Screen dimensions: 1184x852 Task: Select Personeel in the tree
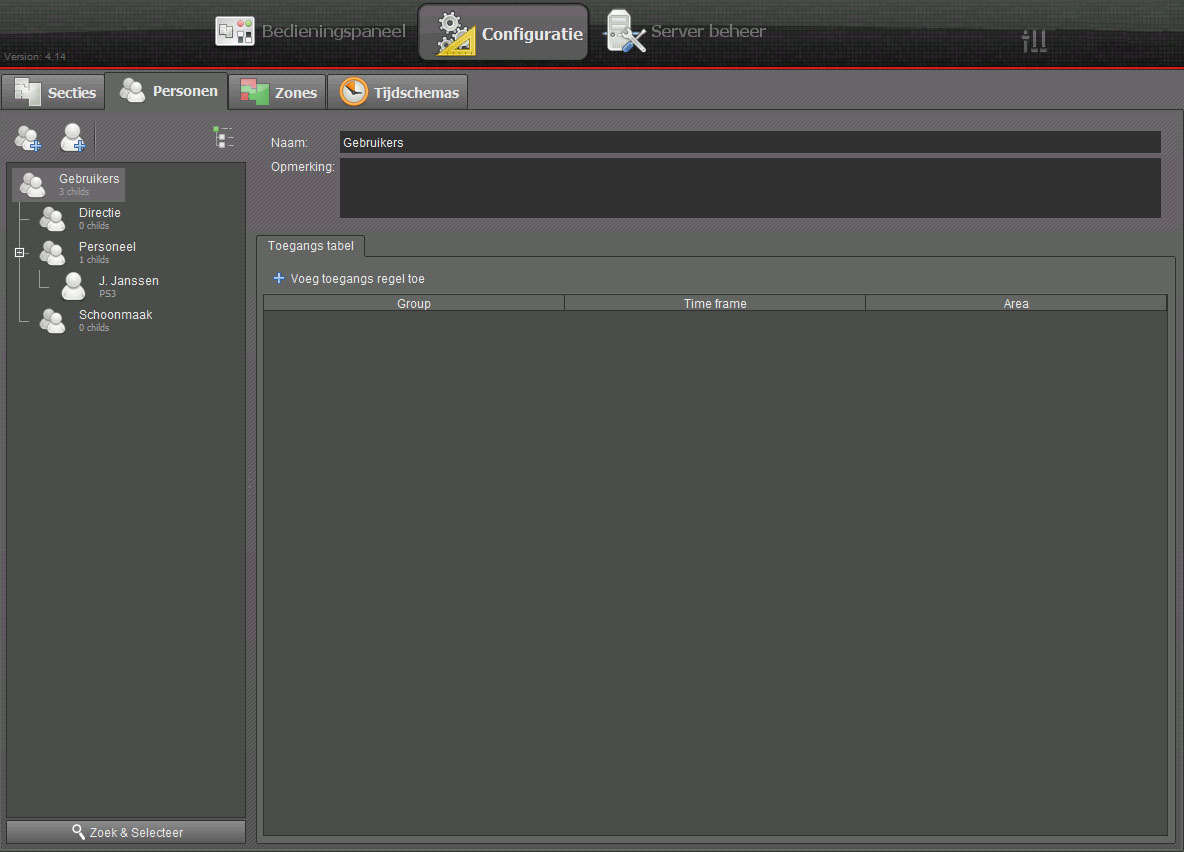coord(107,247)
